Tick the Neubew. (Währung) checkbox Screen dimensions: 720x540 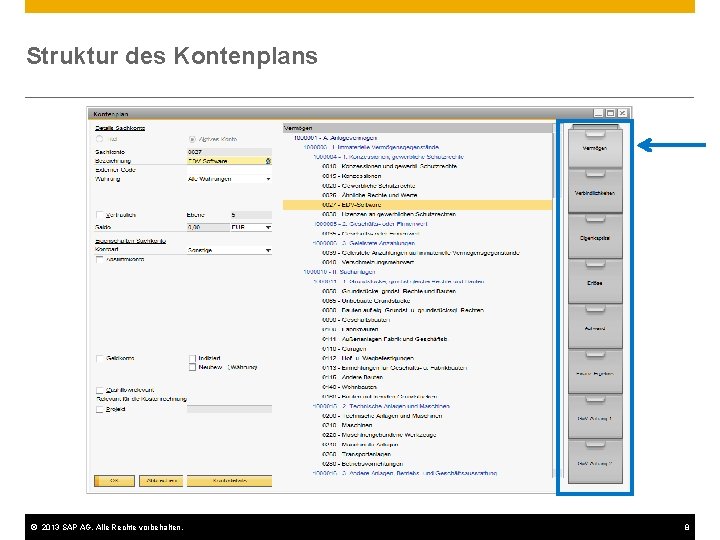pos(192,367)
